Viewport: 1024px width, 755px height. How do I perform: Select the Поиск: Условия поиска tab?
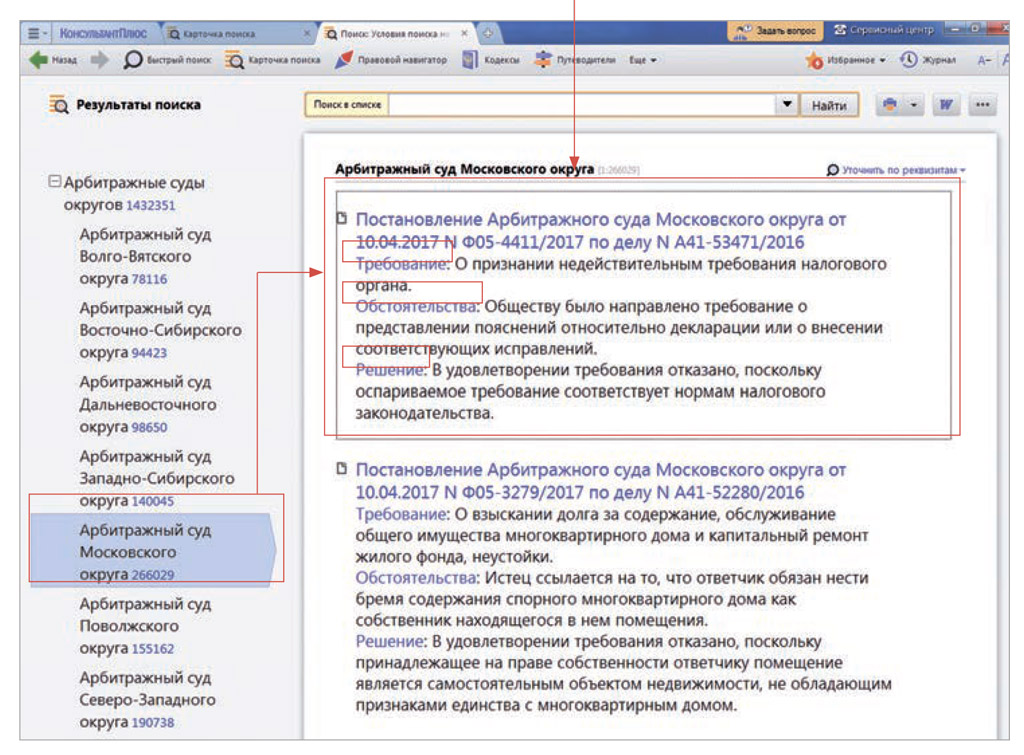[396, 33]
